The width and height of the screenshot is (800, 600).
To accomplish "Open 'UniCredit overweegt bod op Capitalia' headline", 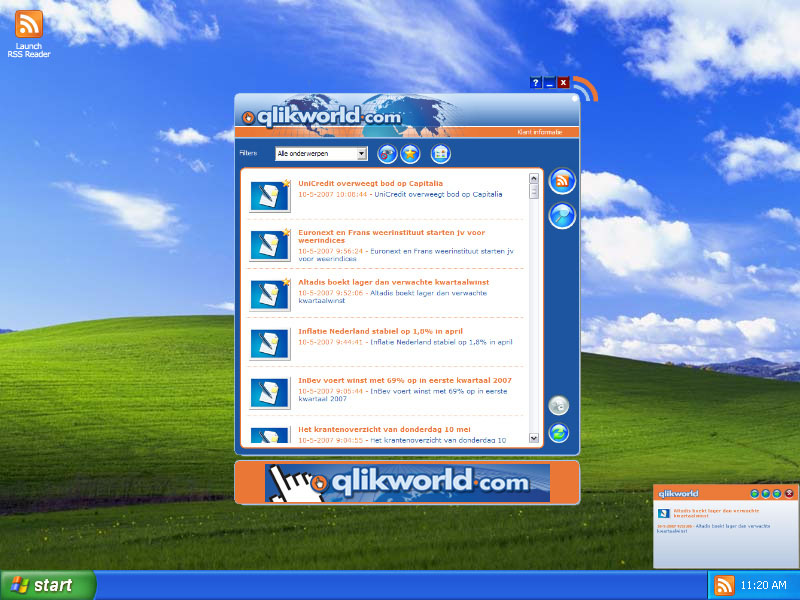I will coord(370,184).
